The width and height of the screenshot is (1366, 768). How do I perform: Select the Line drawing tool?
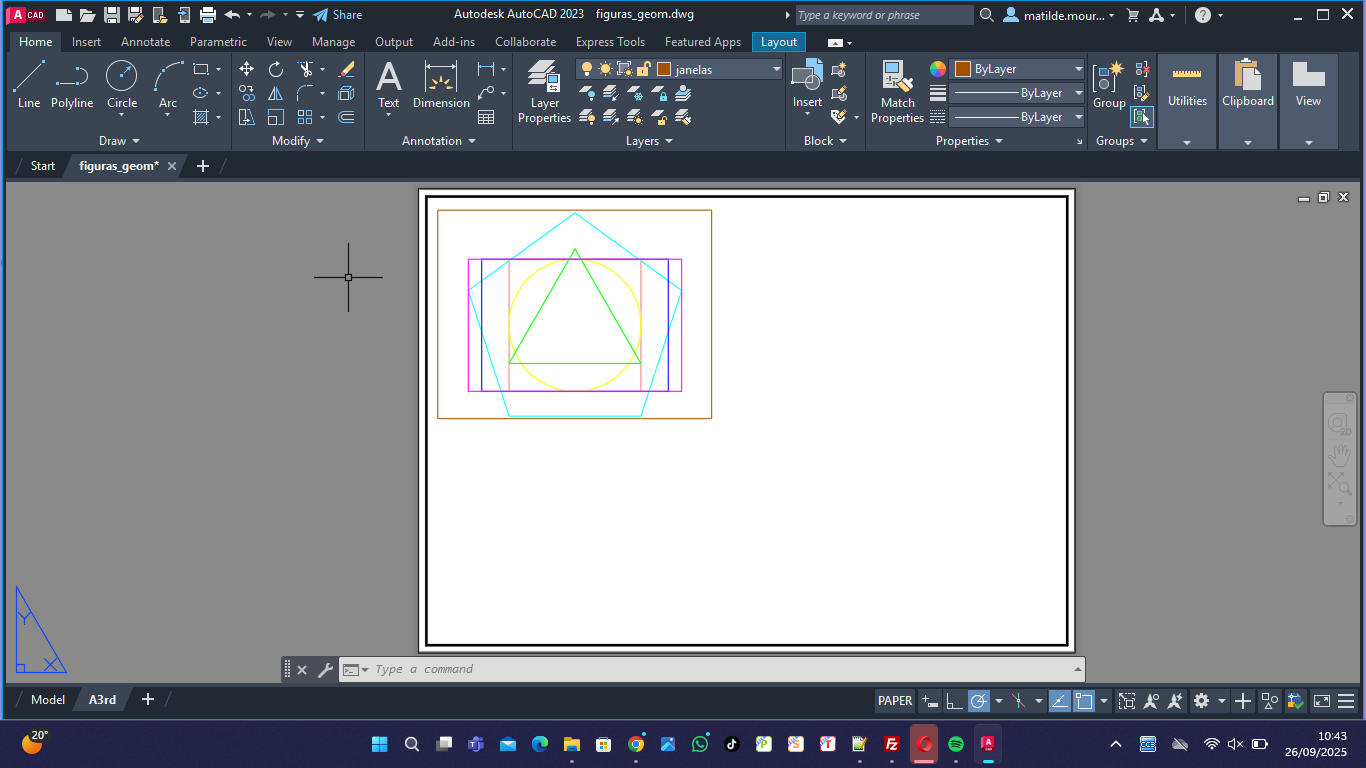click(x=29, y=84)
